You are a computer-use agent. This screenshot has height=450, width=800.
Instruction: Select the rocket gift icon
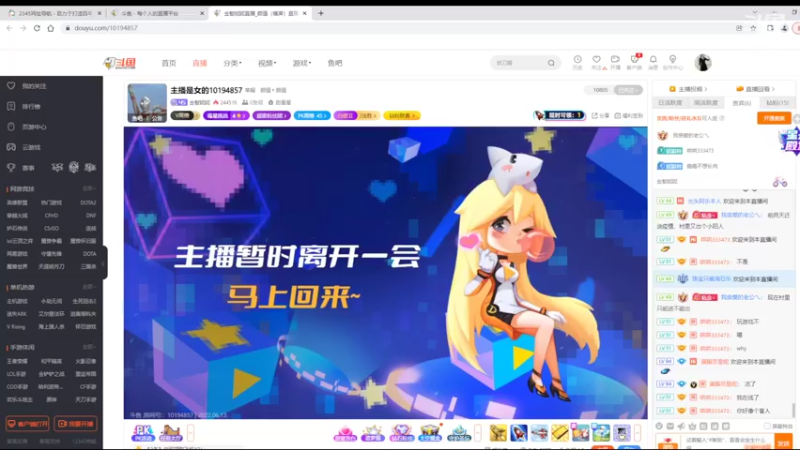519,433
